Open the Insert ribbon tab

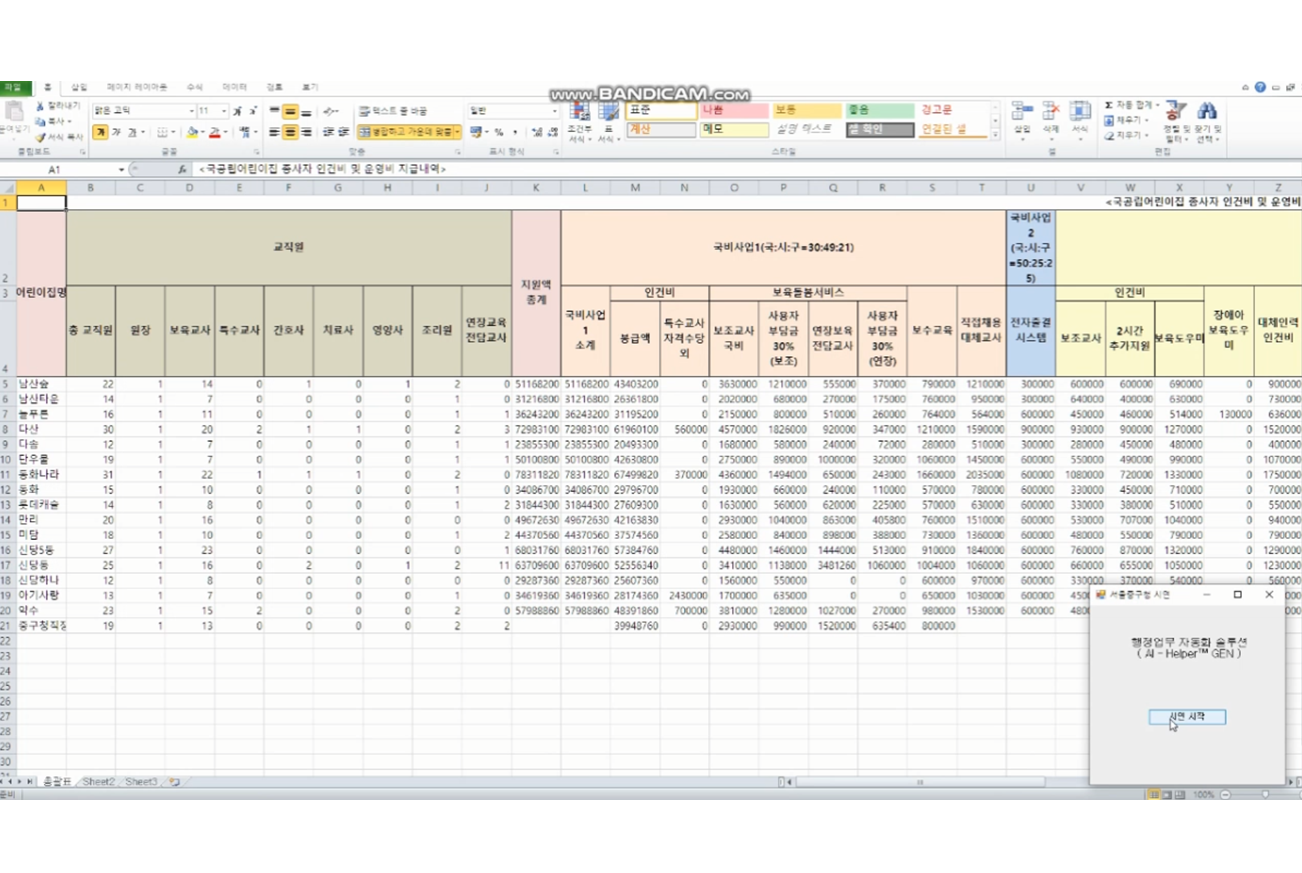(x=79, y=87)
